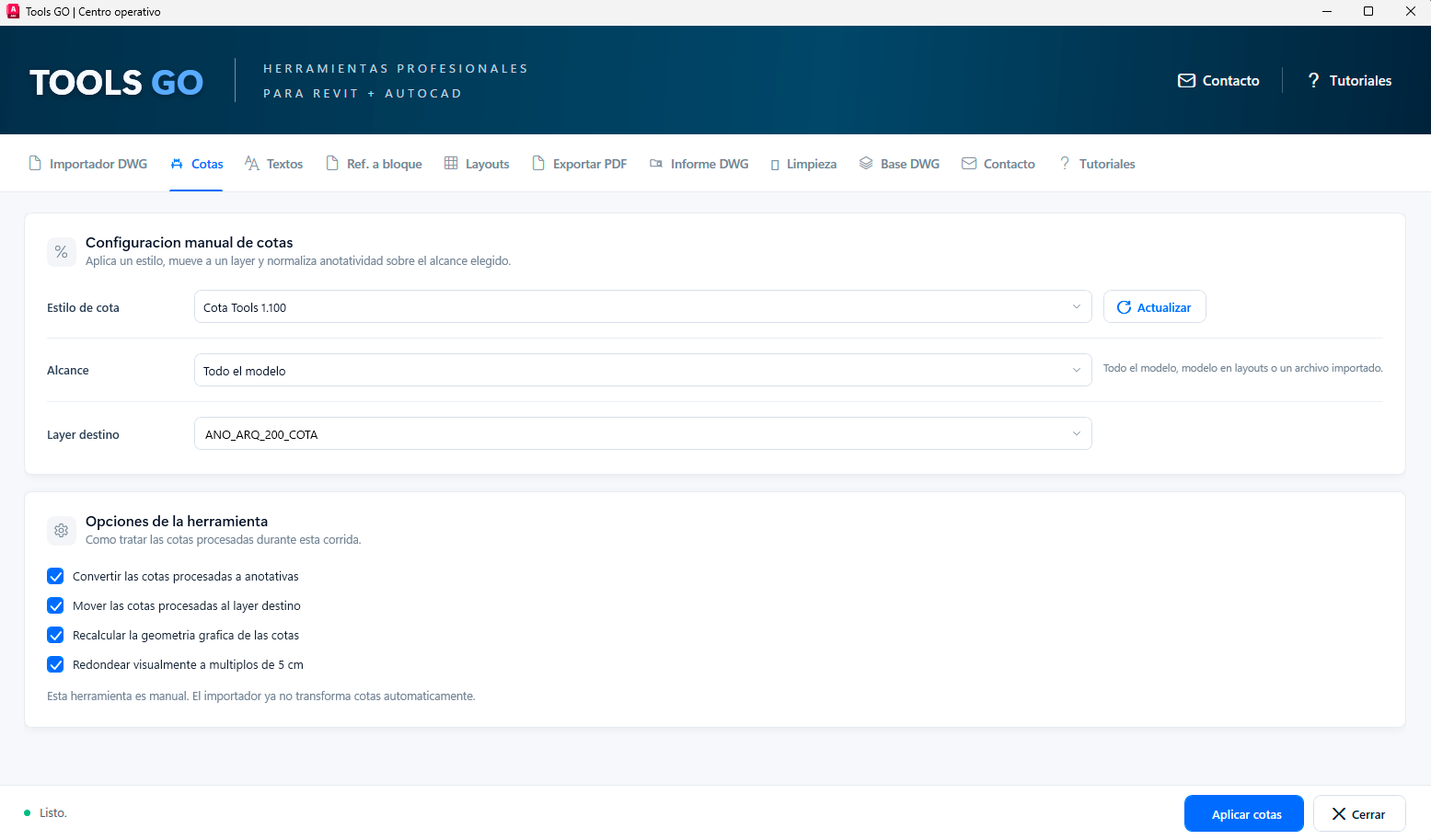Image resolution: width=1431 pixels, height=840 pixels.
Task: Click the Aplicar cotas button
Action: 1244,813
